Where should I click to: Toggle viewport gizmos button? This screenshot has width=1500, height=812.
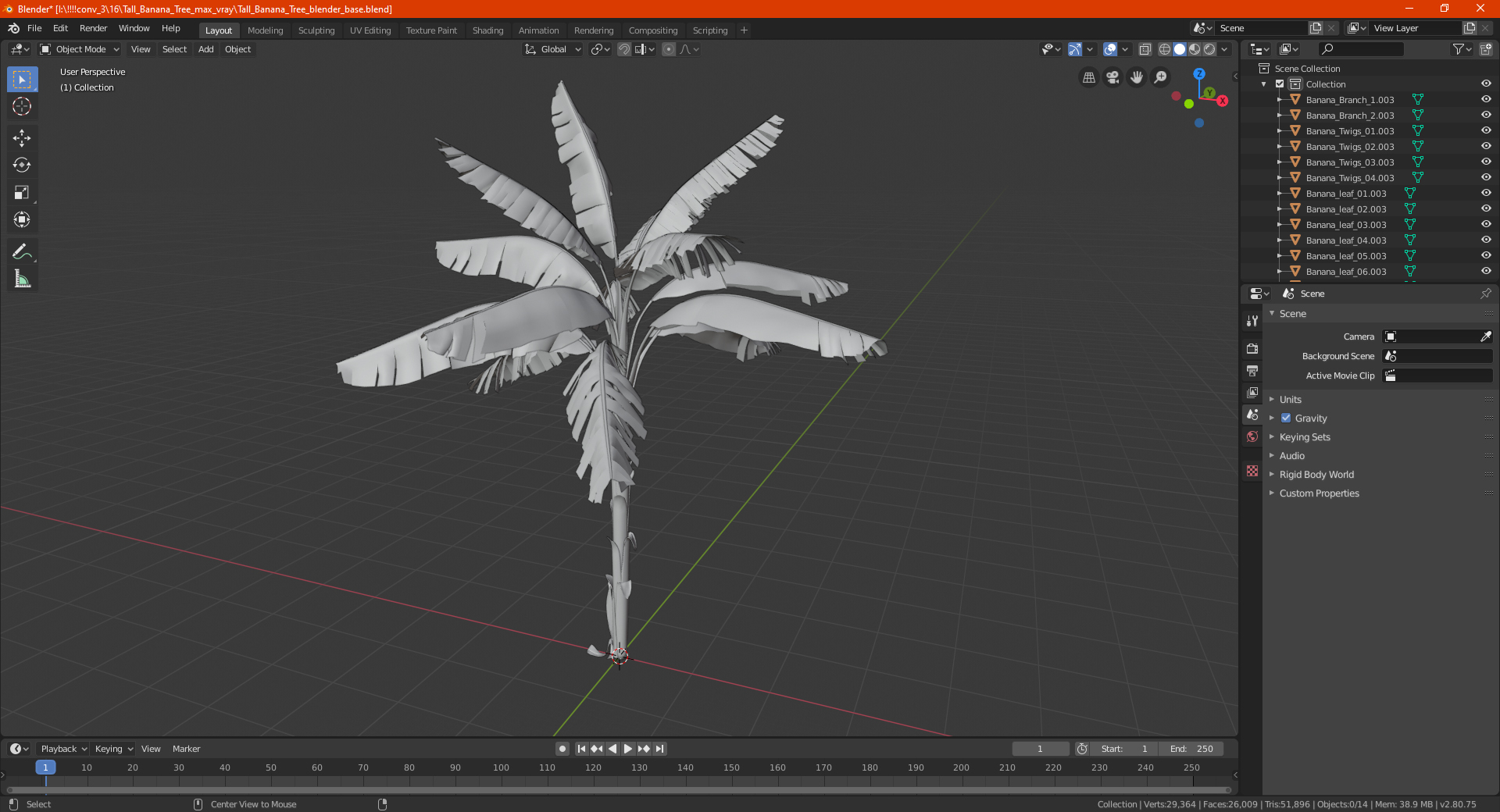(1075, 49)
